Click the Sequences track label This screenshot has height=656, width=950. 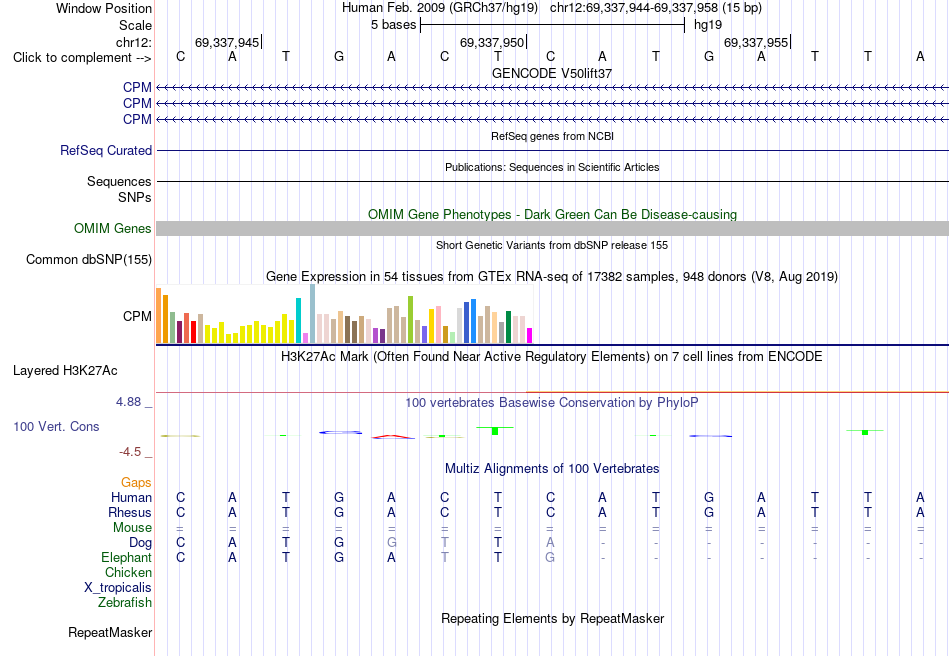pyautogui.click(x=119, y=182)
